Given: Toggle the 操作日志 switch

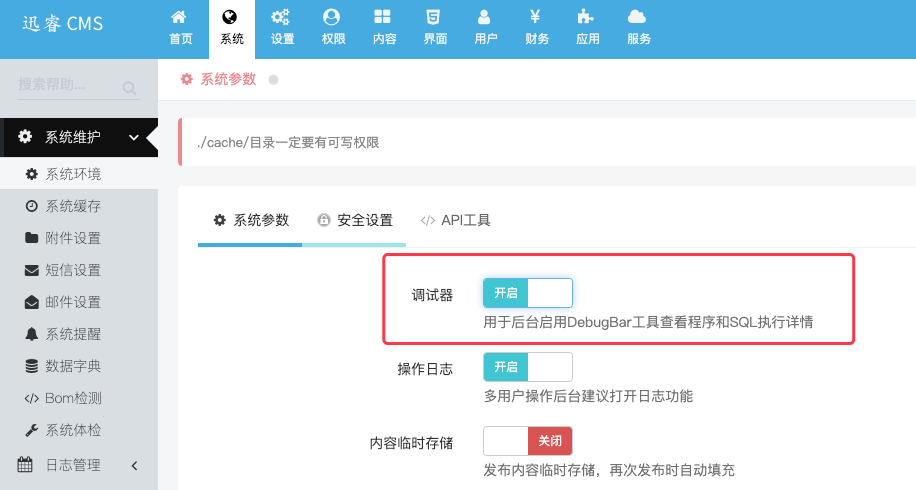Looking at the screenshot, I should [528, 367].
